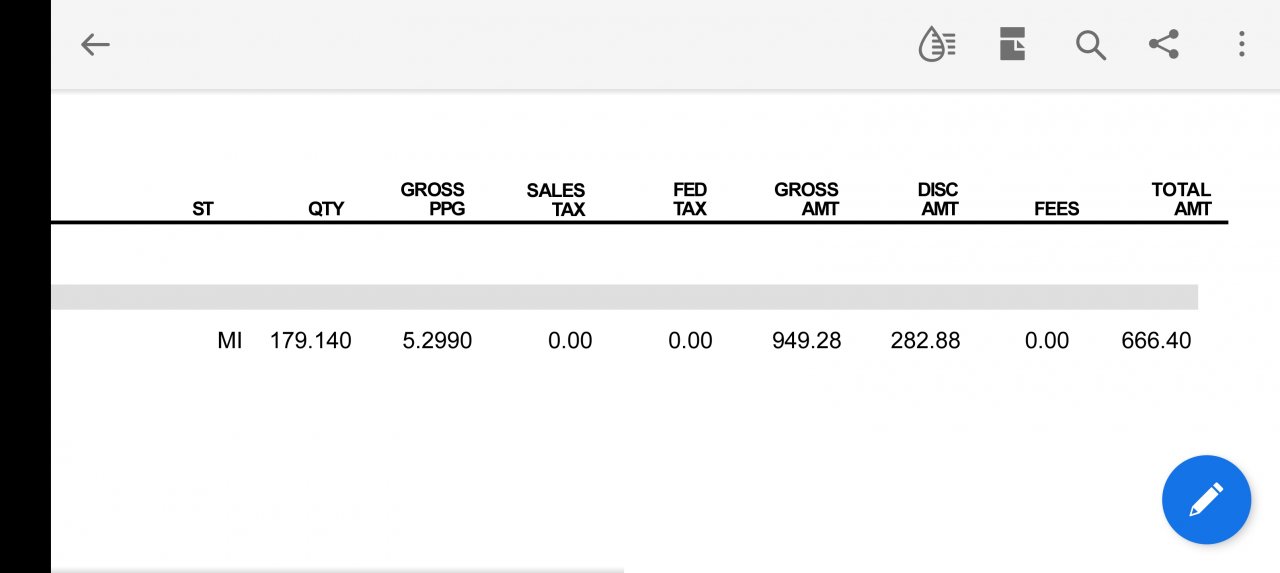The height and width of the screenshot is (573, 1280).
Task: Enable Liquid Mode reading view
Action: point(937,44)
